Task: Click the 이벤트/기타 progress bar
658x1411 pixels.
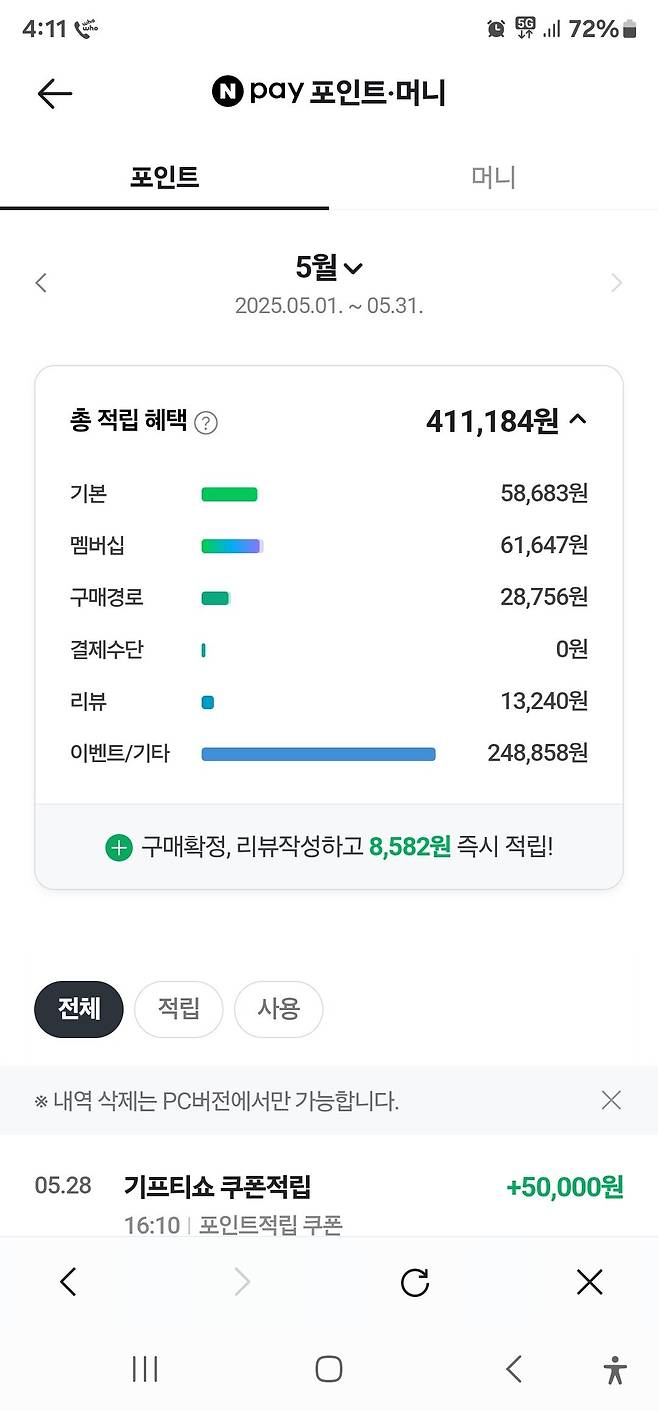Action: point(318,753)
